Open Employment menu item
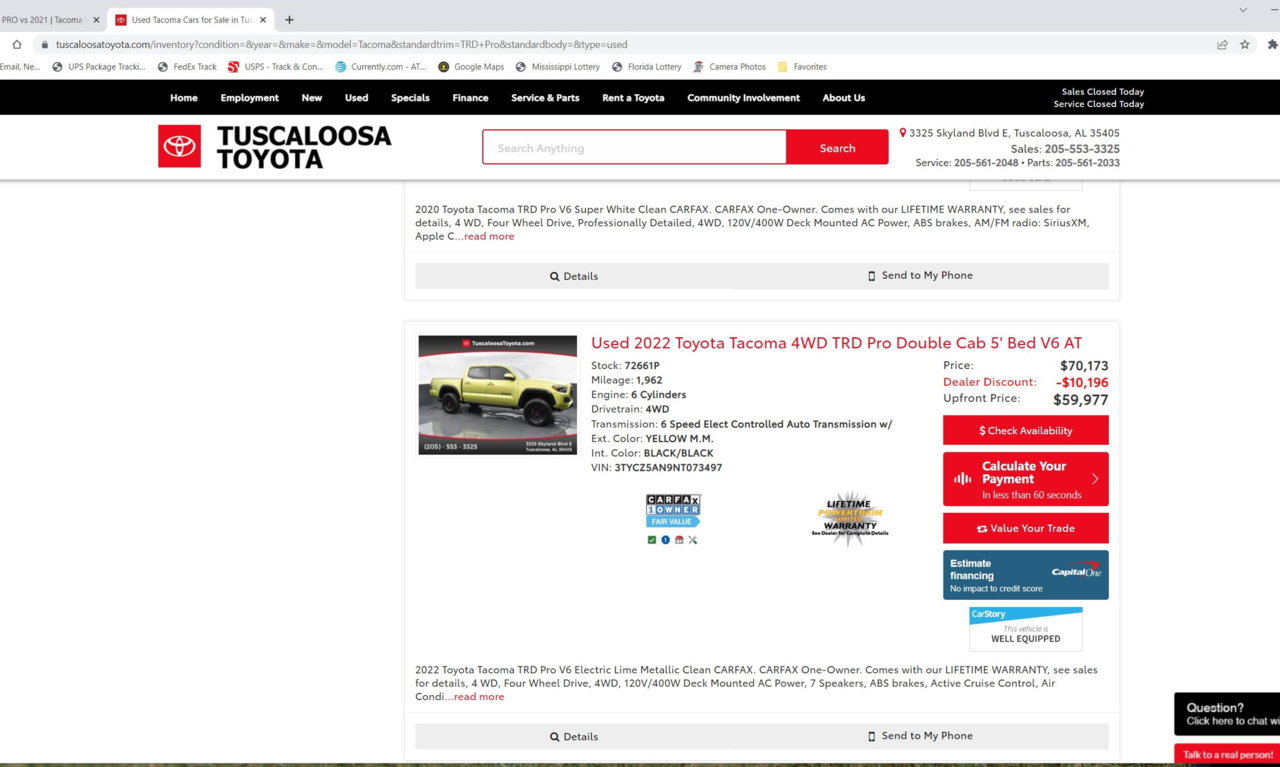Image resolution: width=1280 pixels, height=767 pixels. coord(250,98)
